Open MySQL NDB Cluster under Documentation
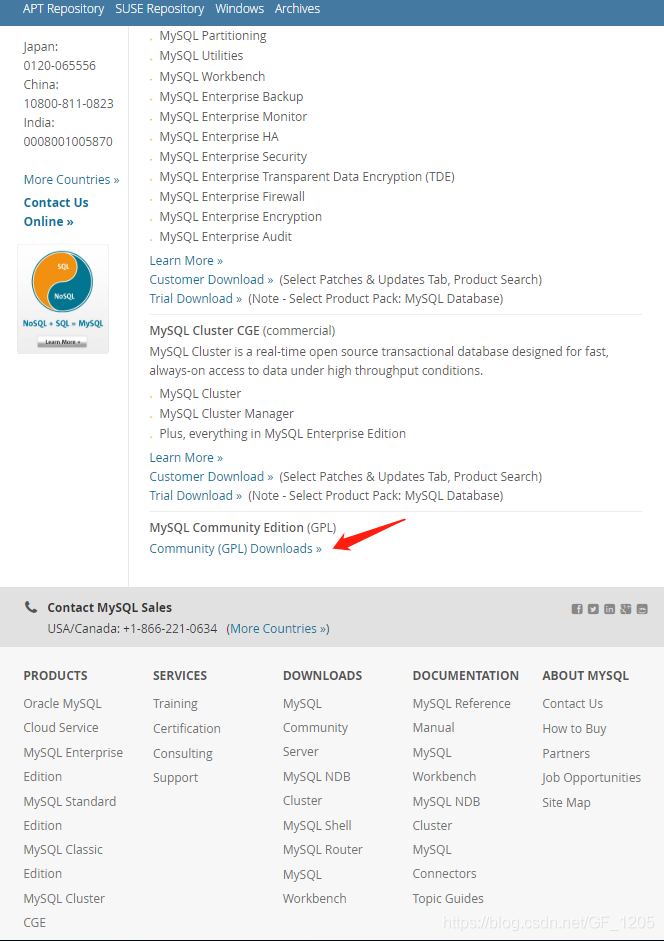The width and height of the screenshot is (664, 941). (446, 813)
